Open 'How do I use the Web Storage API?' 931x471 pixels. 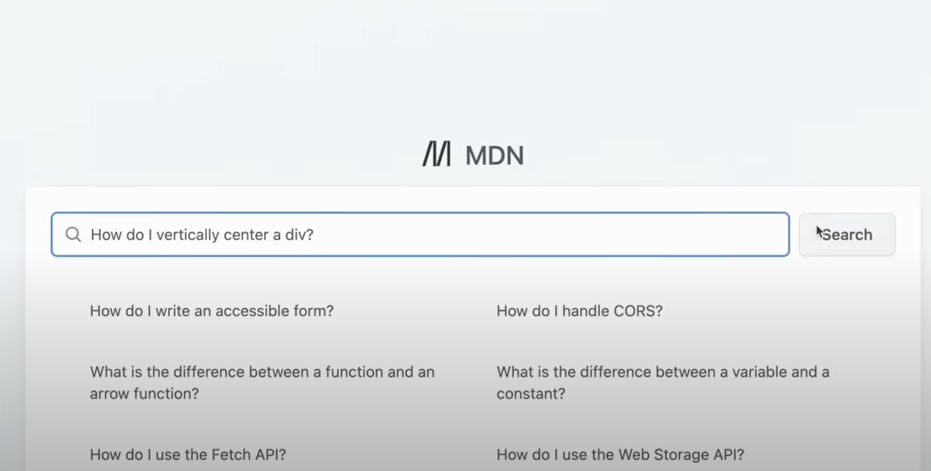click(x=620, y=454)
